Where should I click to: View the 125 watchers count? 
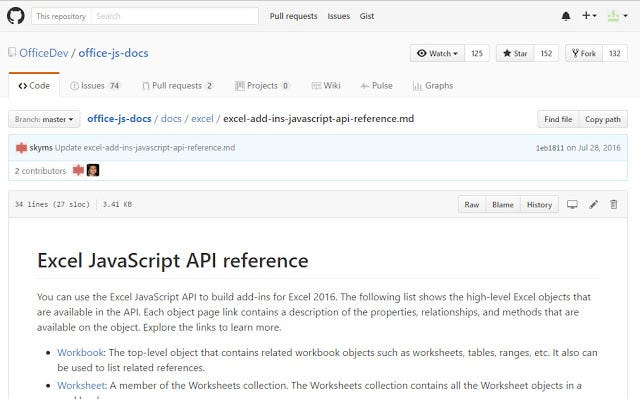click(x=477, y=53)
